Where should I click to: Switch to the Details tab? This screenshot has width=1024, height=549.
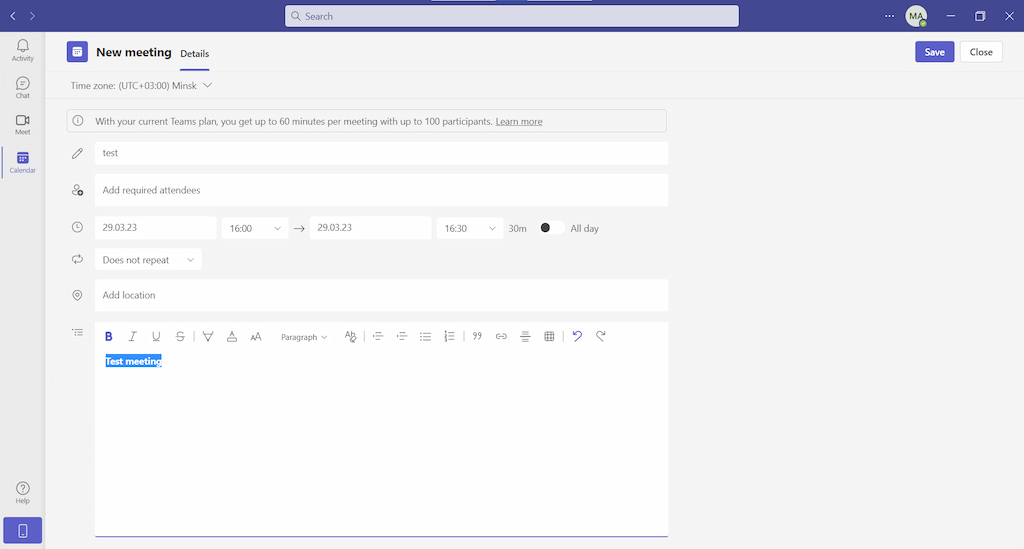195,53
